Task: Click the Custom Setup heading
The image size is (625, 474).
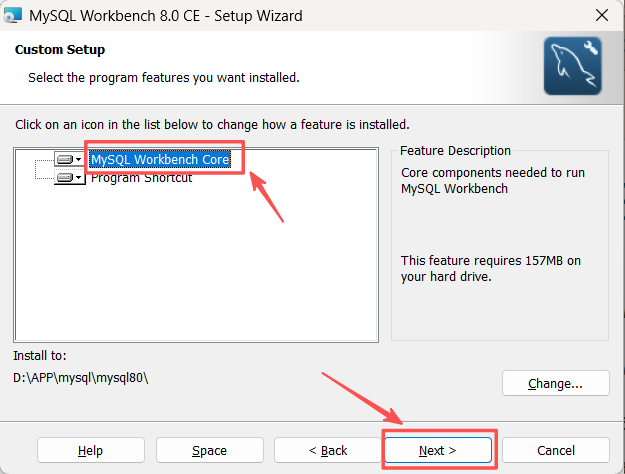Action: [x=60, y=49]
